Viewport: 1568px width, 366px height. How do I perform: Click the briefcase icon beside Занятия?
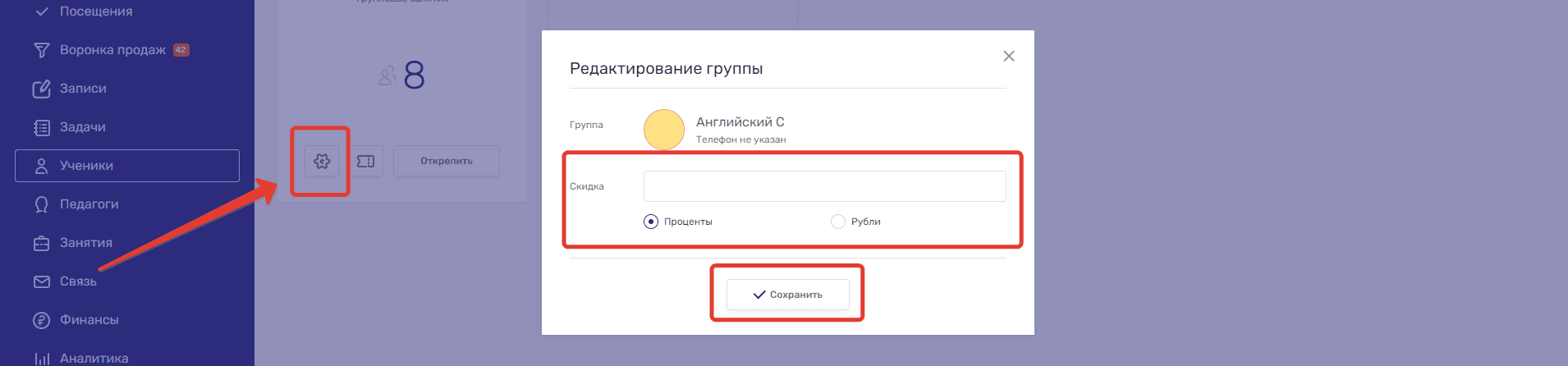(x=41, y=243)
